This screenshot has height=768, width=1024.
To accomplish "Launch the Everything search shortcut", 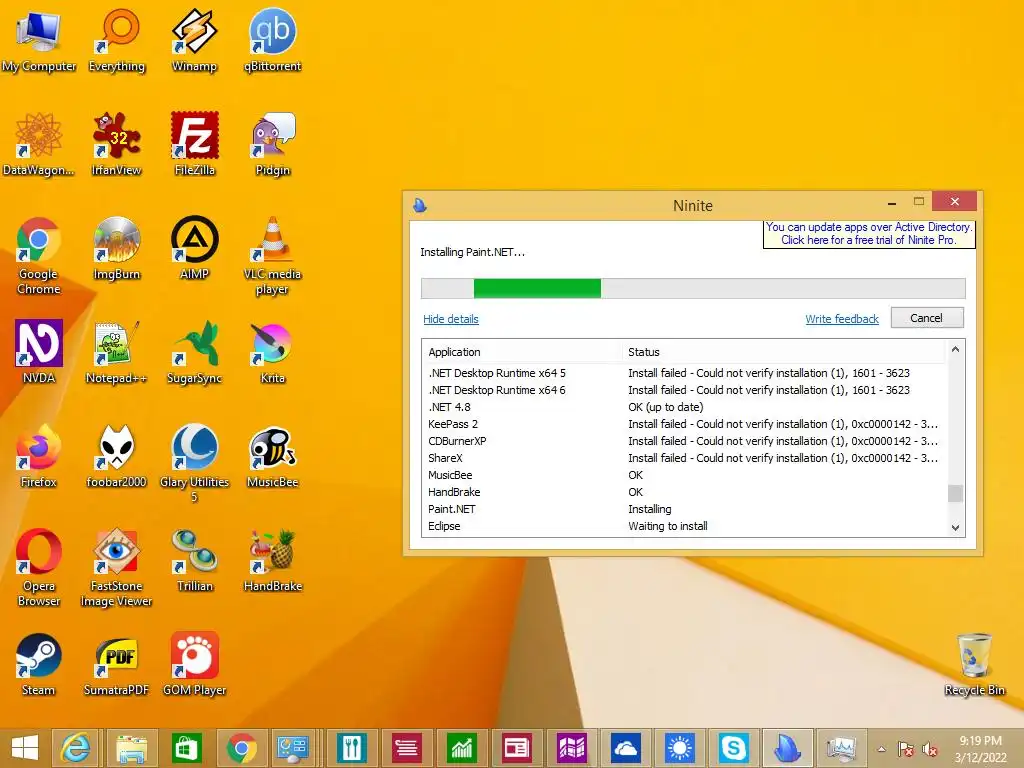I will 117,39.
